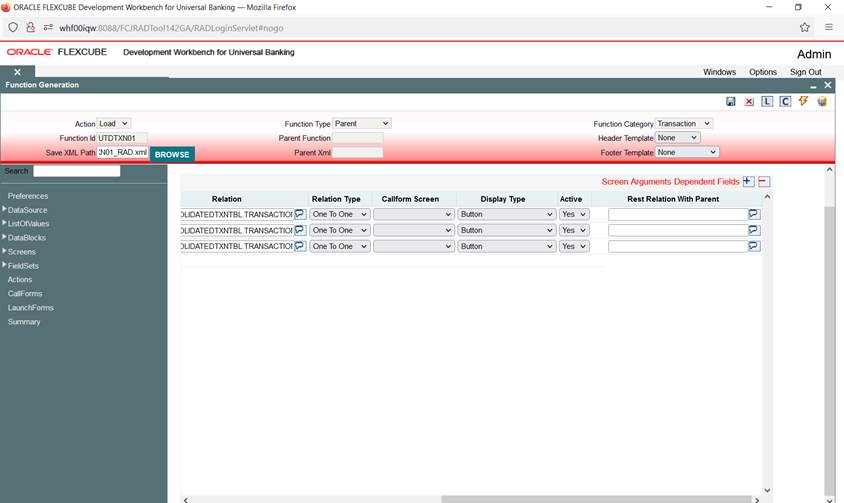This screenshot has width=844, height=503.
Task: Click the insecure connection lock icon
Action: pos(31,27)
